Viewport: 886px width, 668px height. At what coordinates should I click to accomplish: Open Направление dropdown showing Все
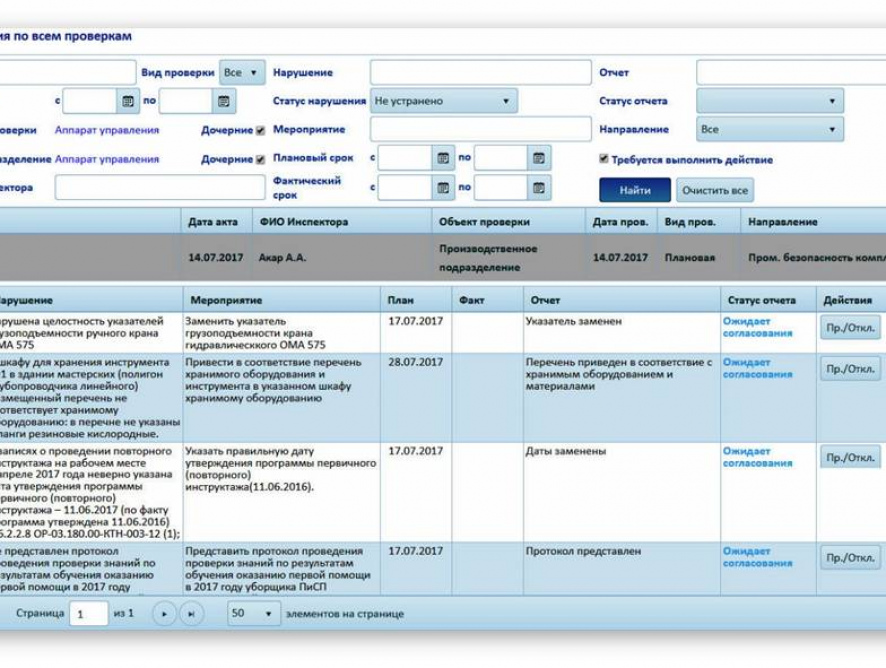(x=770, y=129)
